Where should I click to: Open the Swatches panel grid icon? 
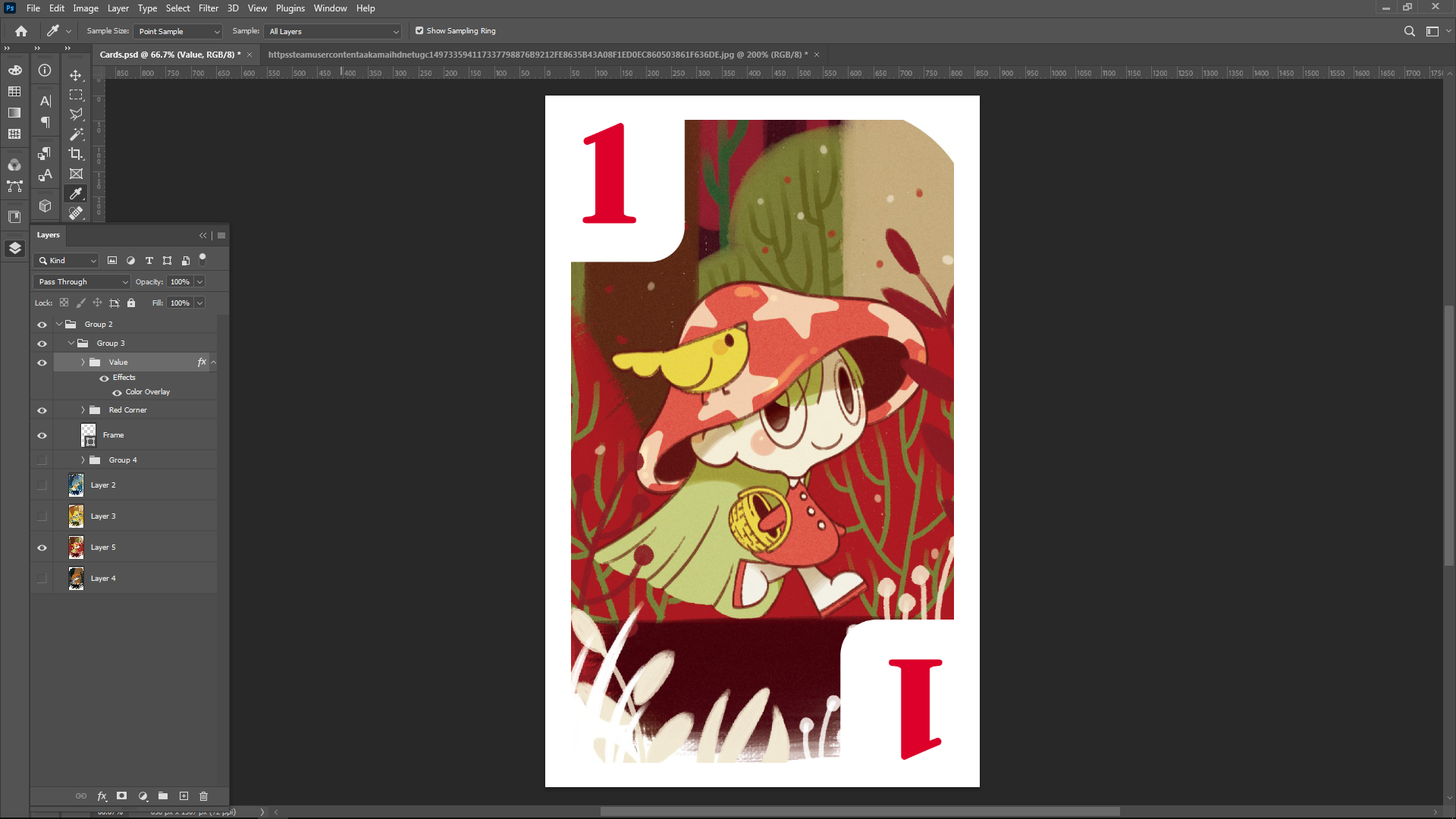point(14,91)
